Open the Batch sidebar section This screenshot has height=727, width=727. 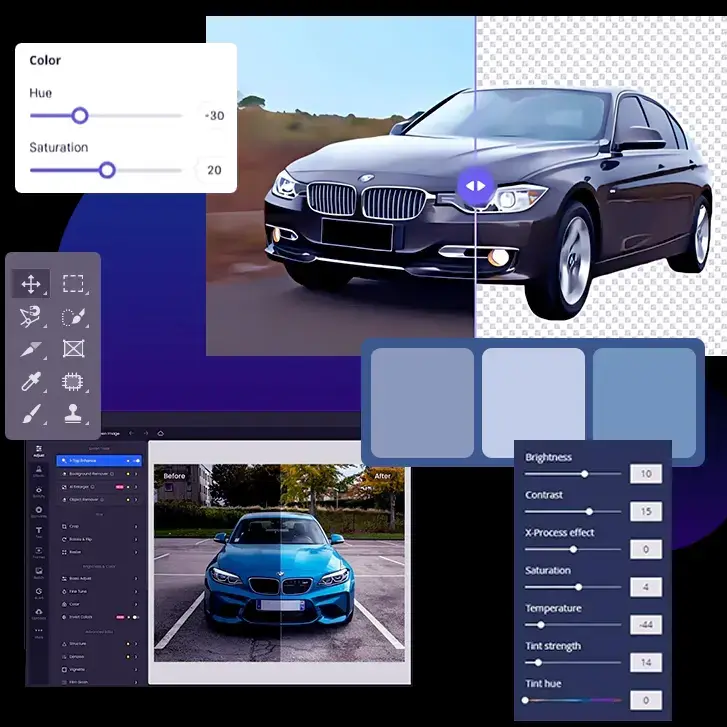[x=39, y=573]
